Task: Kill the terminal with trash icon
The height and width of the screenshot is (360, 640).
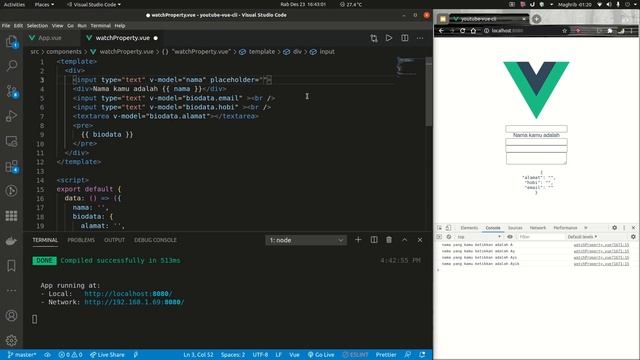Action: 389,240
